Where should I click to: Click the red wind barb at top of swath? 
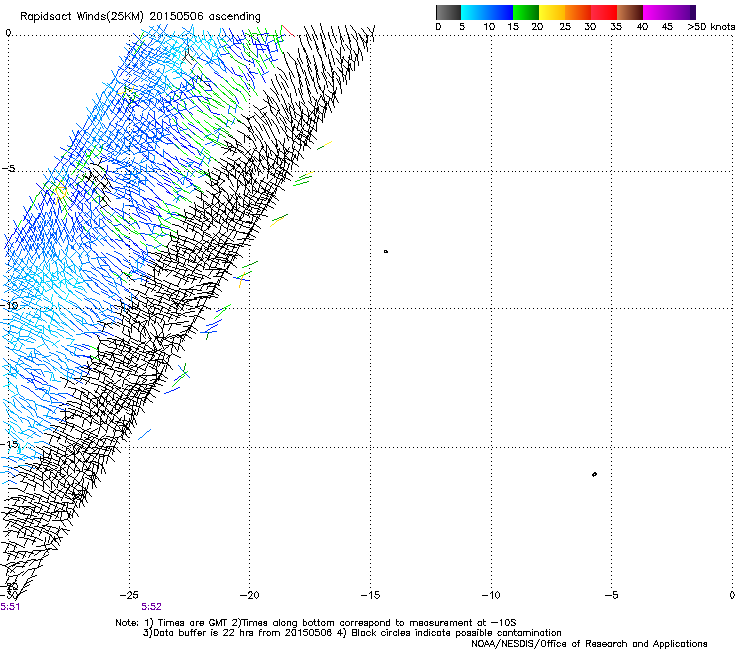(287, 30)
